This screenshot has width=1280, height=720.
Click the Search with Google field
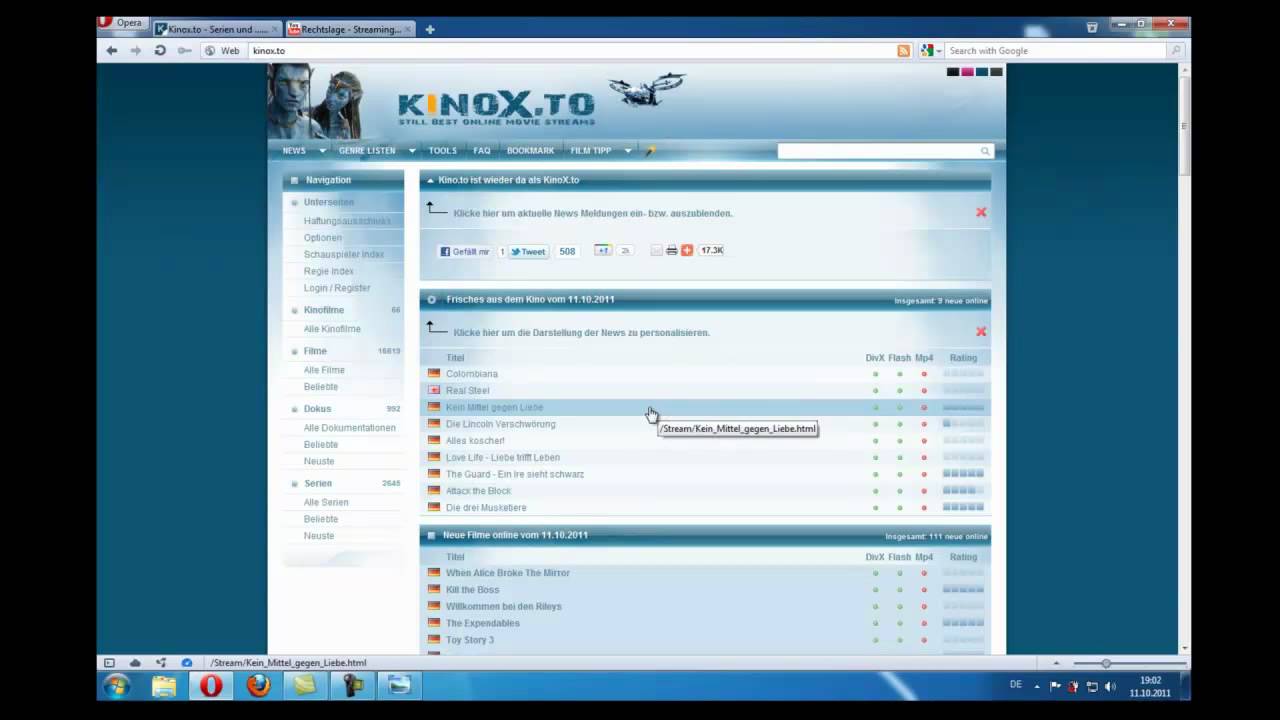coord(1055,50)
